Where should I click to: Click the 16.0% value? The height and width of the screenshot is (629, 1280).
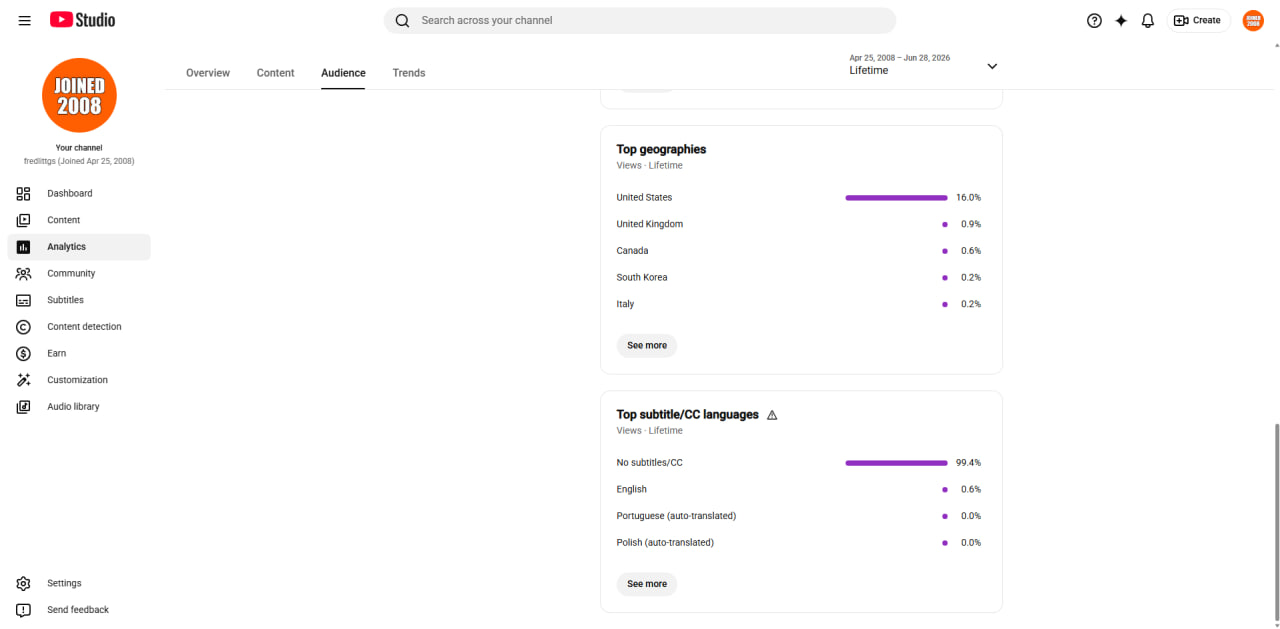click(968, 198)
